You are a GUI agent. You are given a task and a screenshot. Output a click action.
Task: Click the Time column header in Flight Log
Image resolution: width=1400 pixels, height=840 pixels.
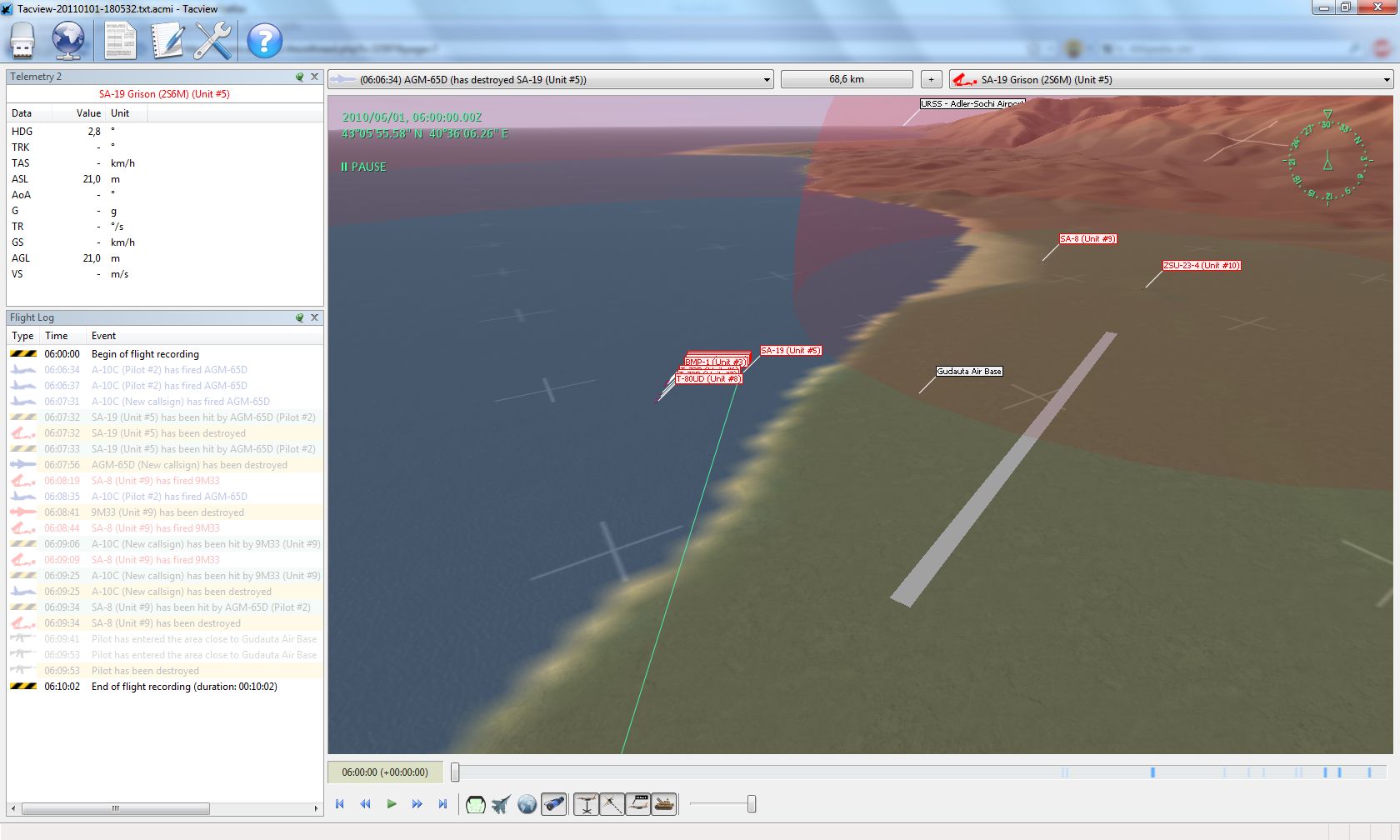[63, 336]
